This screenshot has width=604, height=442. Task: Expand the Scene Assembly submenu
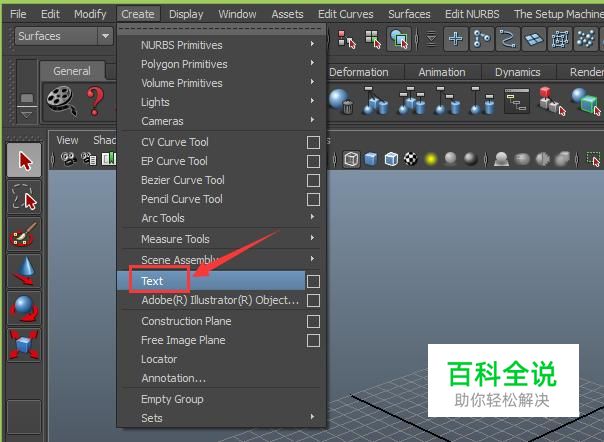click(x=222, y=260)
